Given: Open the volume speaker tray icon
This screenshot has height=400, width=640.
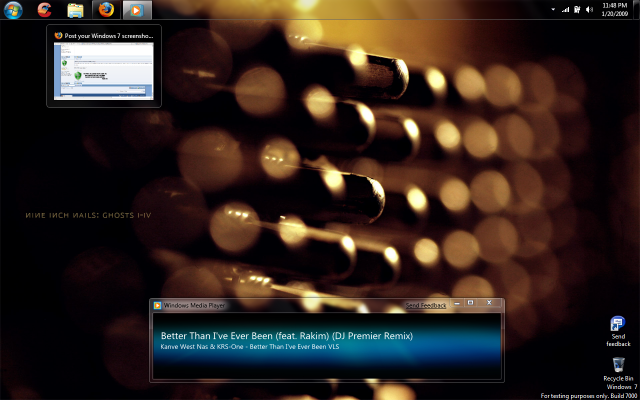Looking at the screenshot, I should (589, 9).
